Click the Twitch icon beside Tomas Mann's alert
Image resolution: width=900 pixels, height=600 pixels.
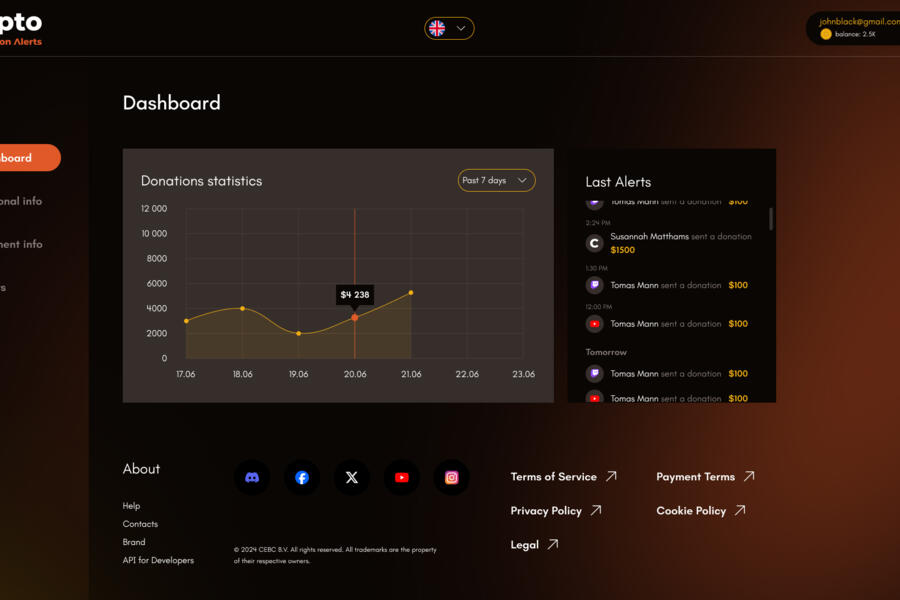click(x=594, y=285)
